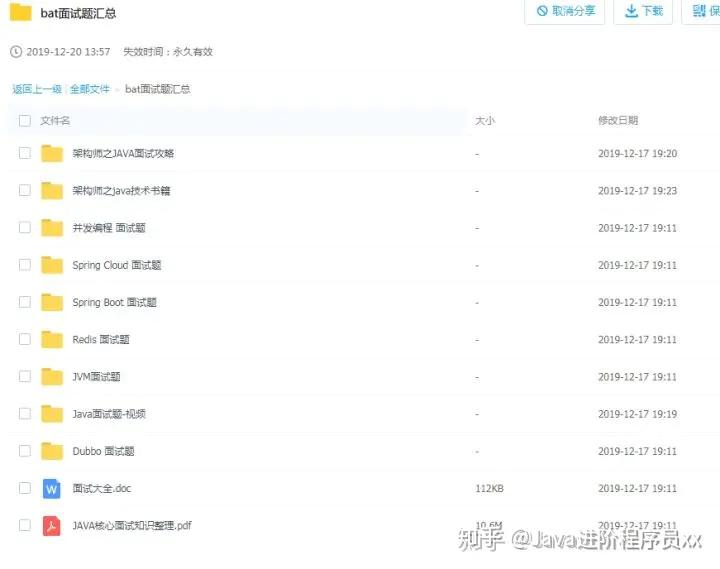Image resolution: width=720 pixels, height=569 pixels.
Task: Click folder icon of 并发编程 面试题
Action: pos(52,228)
